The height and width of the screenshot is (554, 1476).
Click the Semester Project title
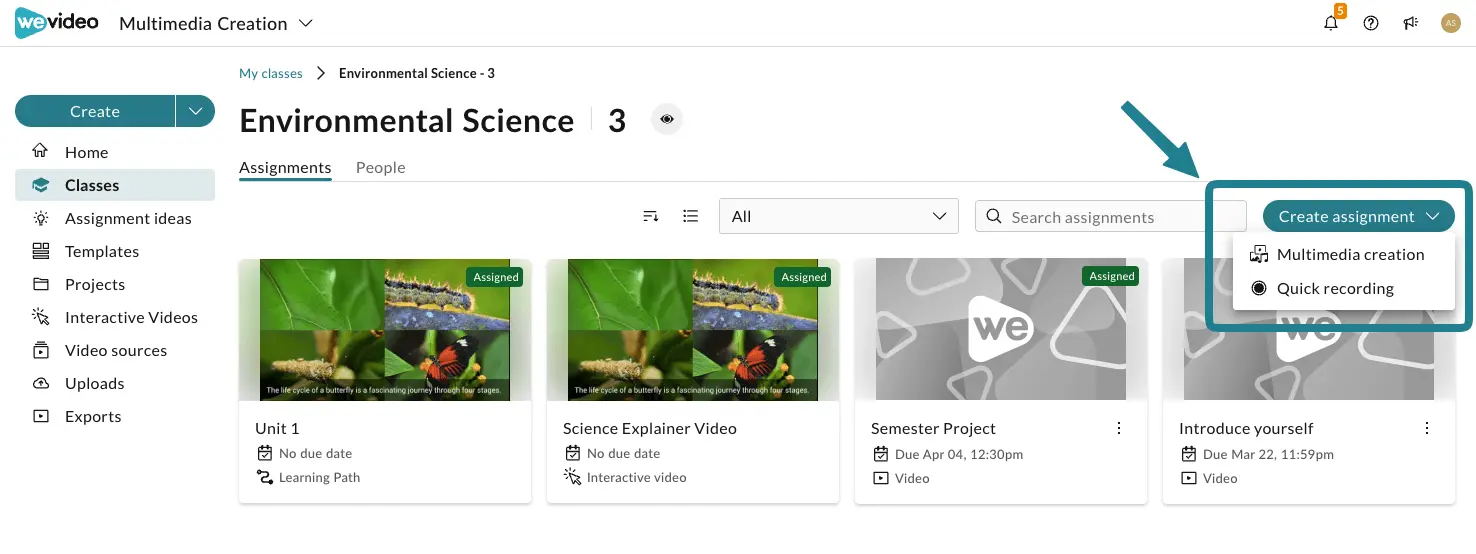(x=933, y=428)
